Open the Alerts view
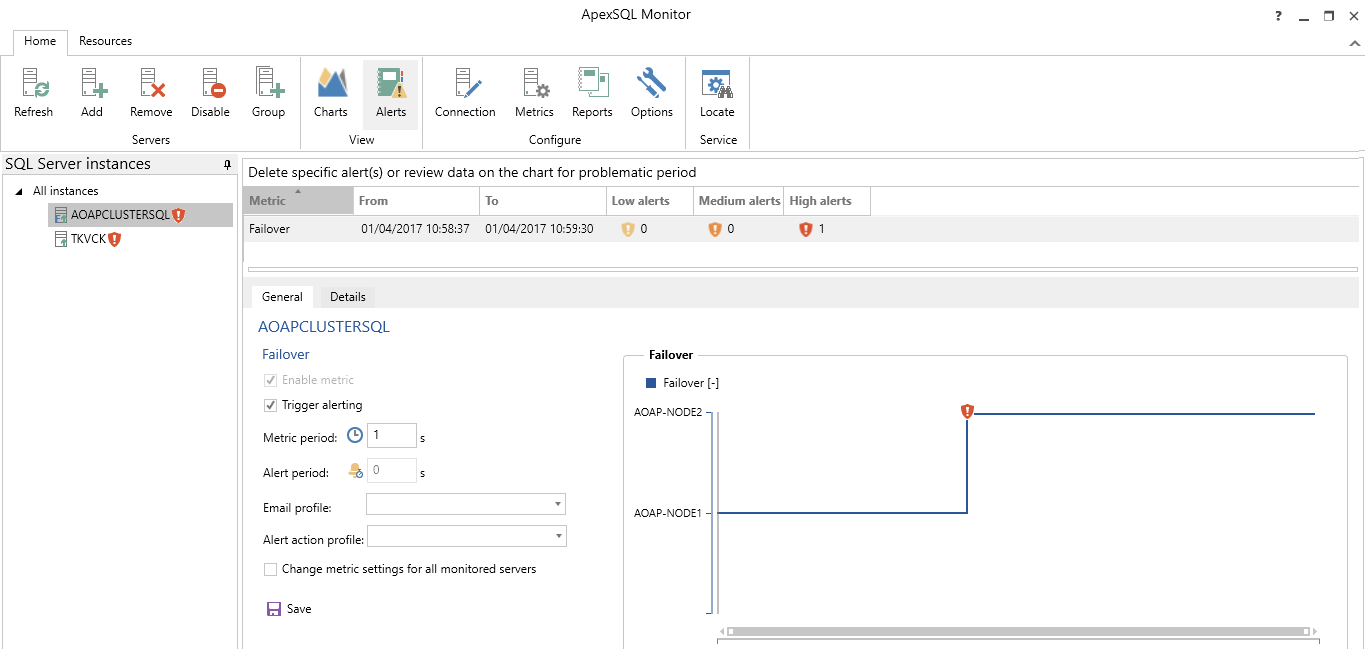Viewport: 1365px width, 649px height. point(391,92)
